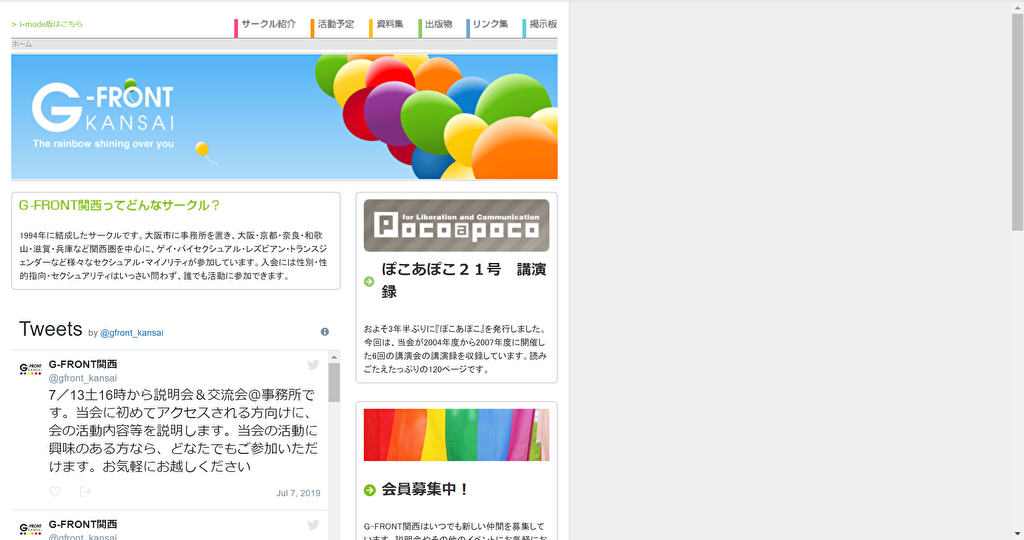Click the rainbow flag image

456,435
